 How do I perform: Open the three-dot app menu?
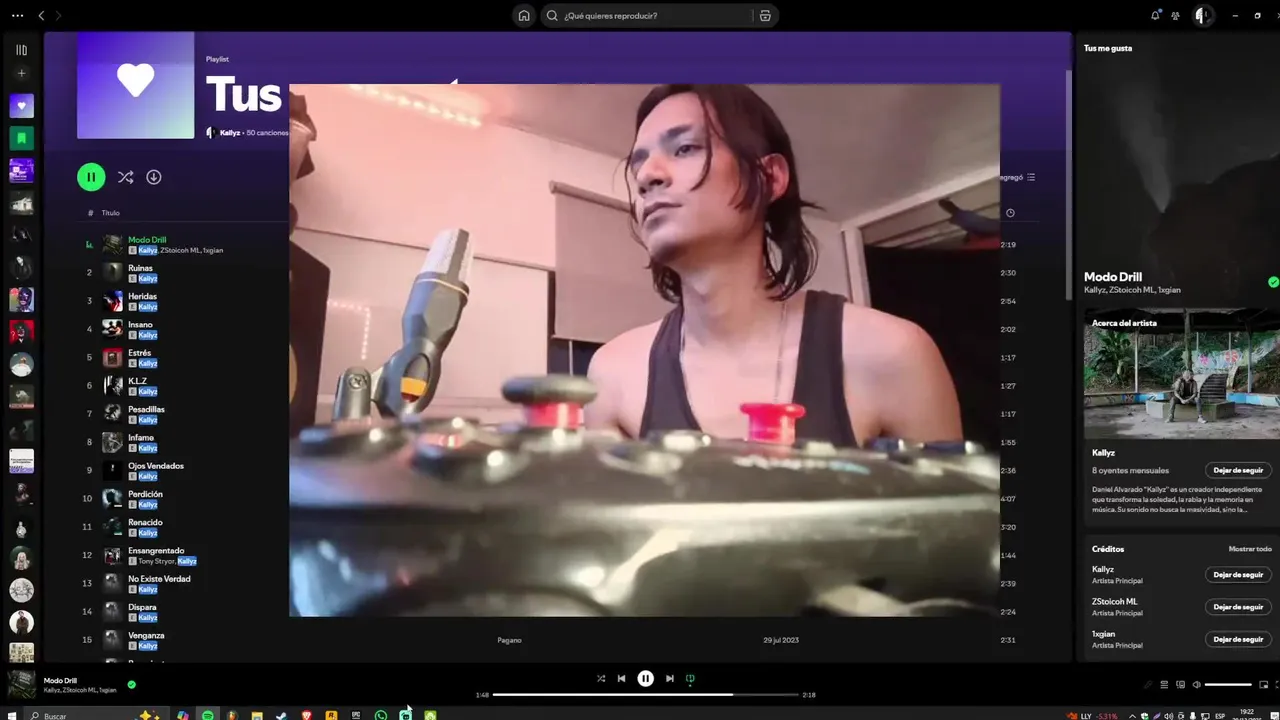[17, 16]
